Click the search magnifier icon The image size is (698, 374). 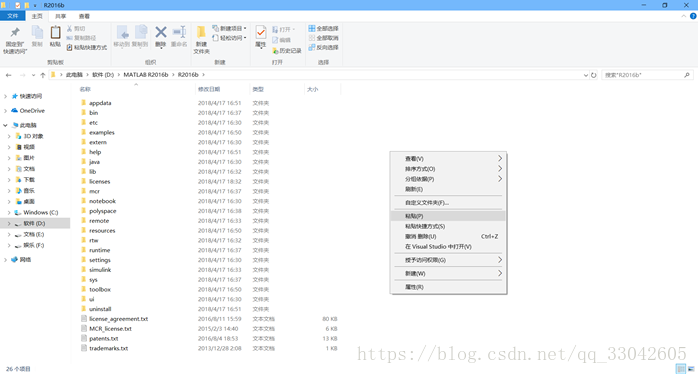(x=687, y=75)
